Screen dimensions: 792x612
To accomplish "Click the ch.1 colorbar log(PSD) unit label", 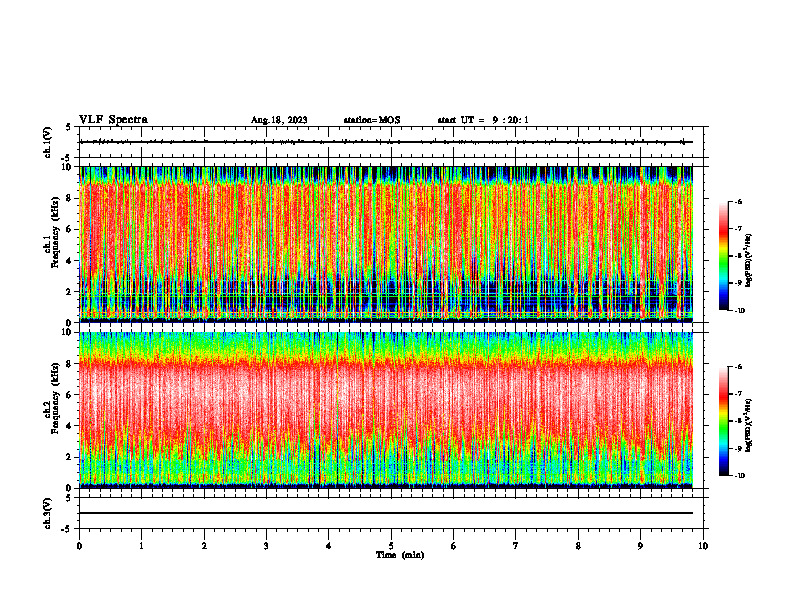I will coord(750,261).
